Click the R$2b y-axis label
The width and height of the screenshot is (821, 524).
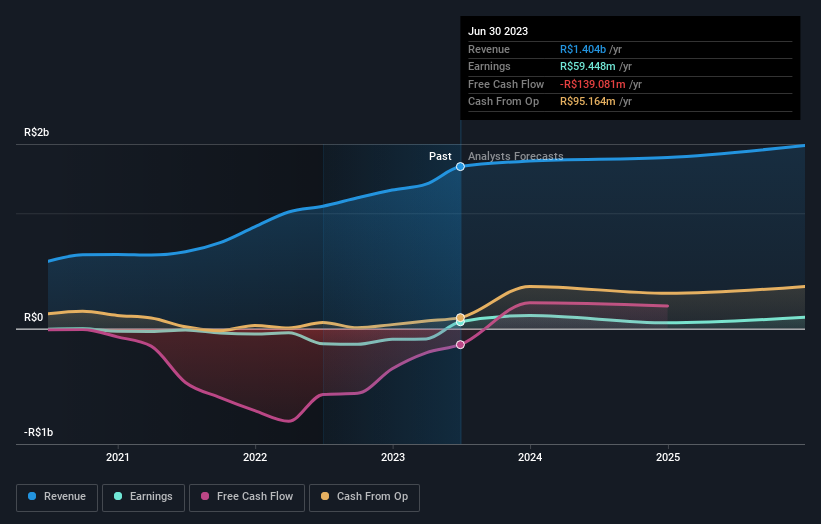tap(37, 132)
